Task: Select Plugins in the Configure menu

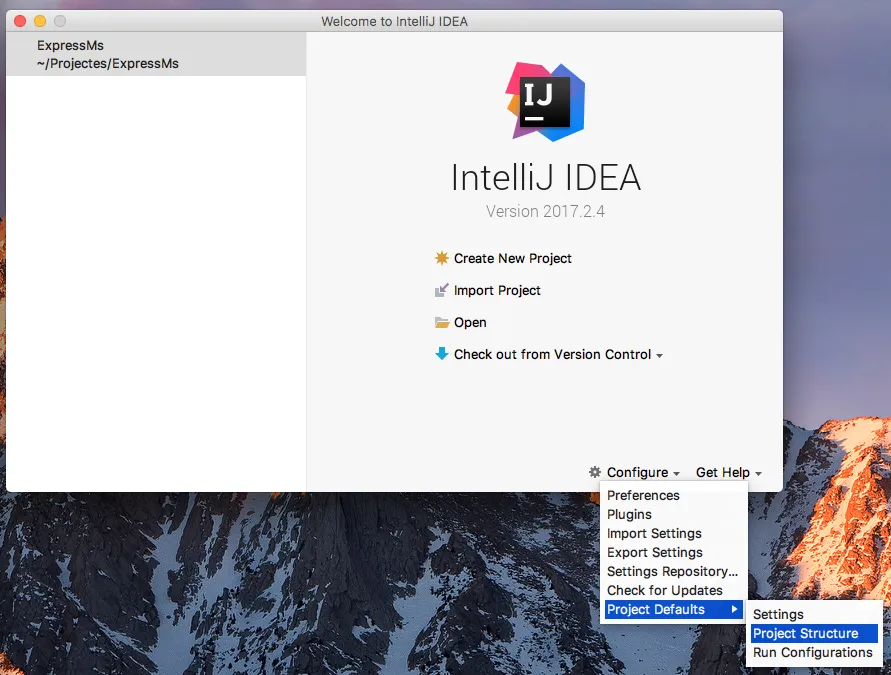Action: point(629,514)
